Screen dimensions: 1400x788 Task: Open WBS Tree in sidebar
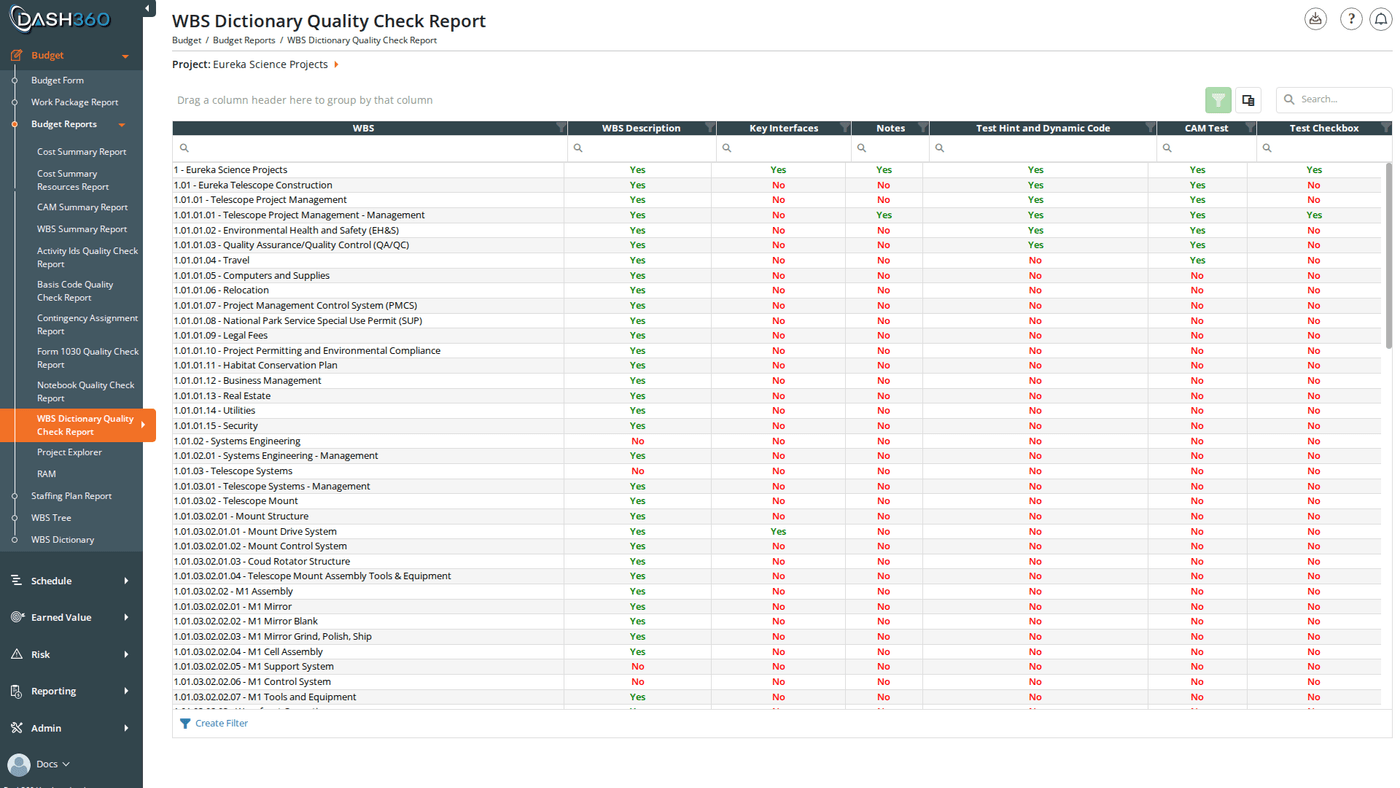click(x=51, y=518)
